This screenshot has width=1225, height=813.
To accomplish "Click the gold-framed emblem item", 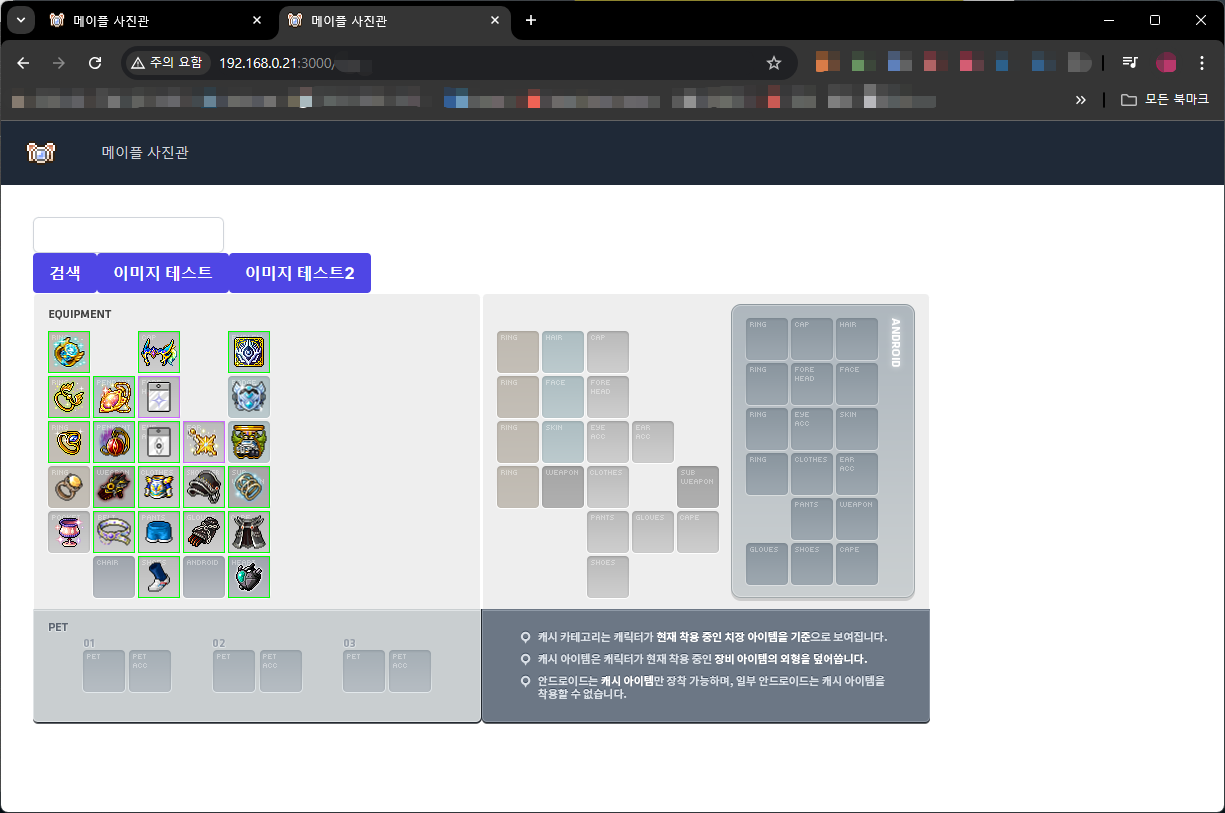I will point(249,352).
